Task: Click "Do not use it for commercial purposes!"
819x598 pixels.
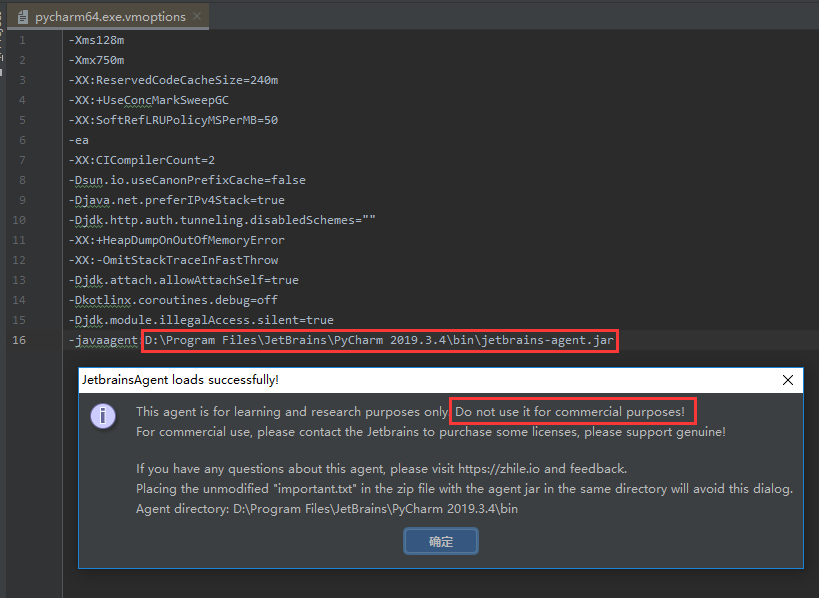Action: pyautogui.click(x=570, y=412)
